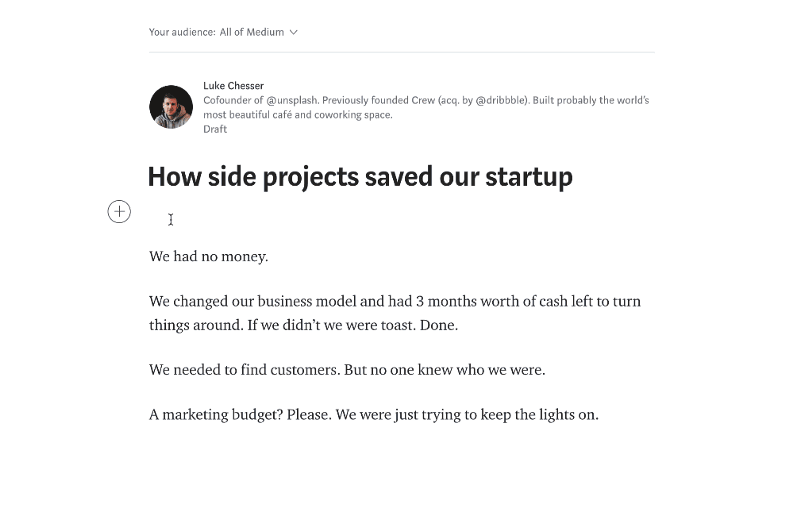
Task: Click the 'We needed to find customers' paragraph
Action: pyautogui.click(x=347, y=369)
